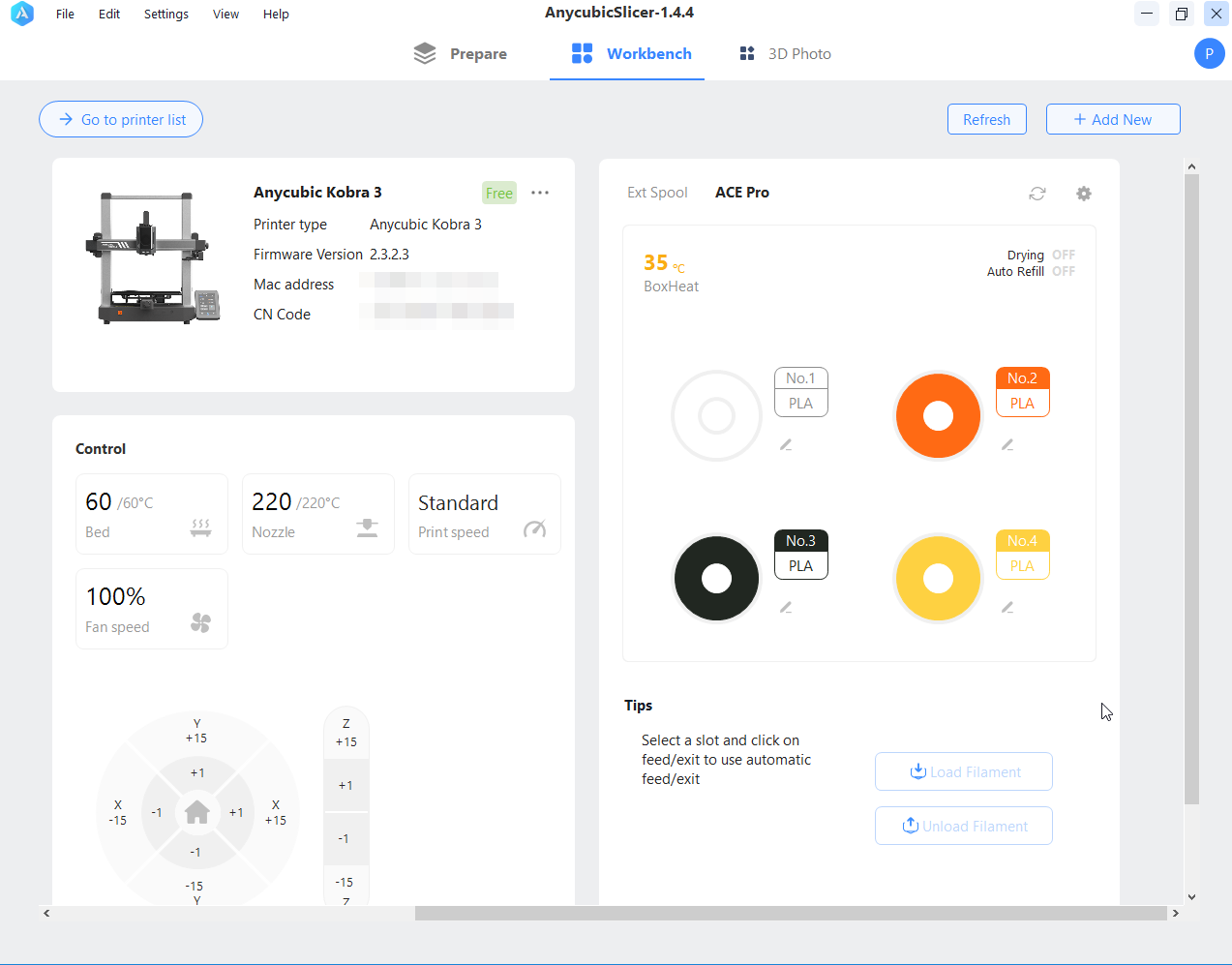Open the Settings menu

[166, 14]
